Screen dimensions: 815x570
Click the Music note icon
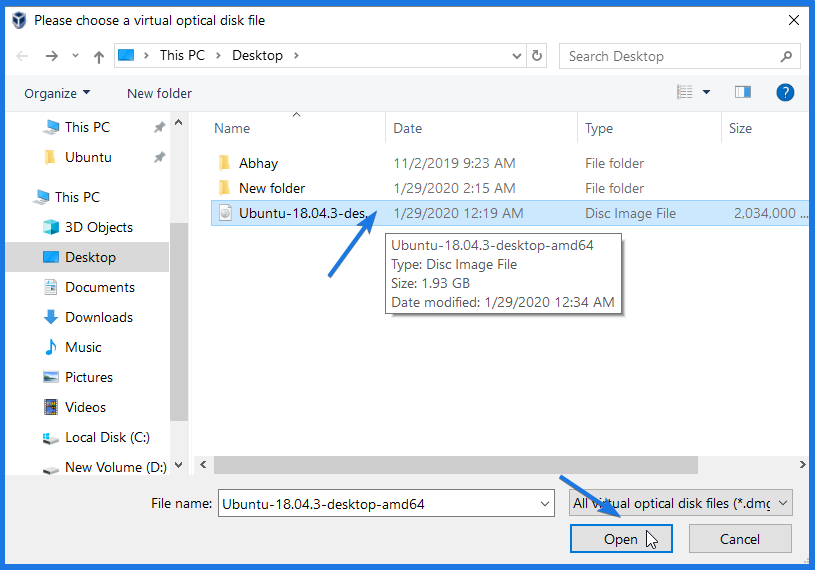[50, 347]
